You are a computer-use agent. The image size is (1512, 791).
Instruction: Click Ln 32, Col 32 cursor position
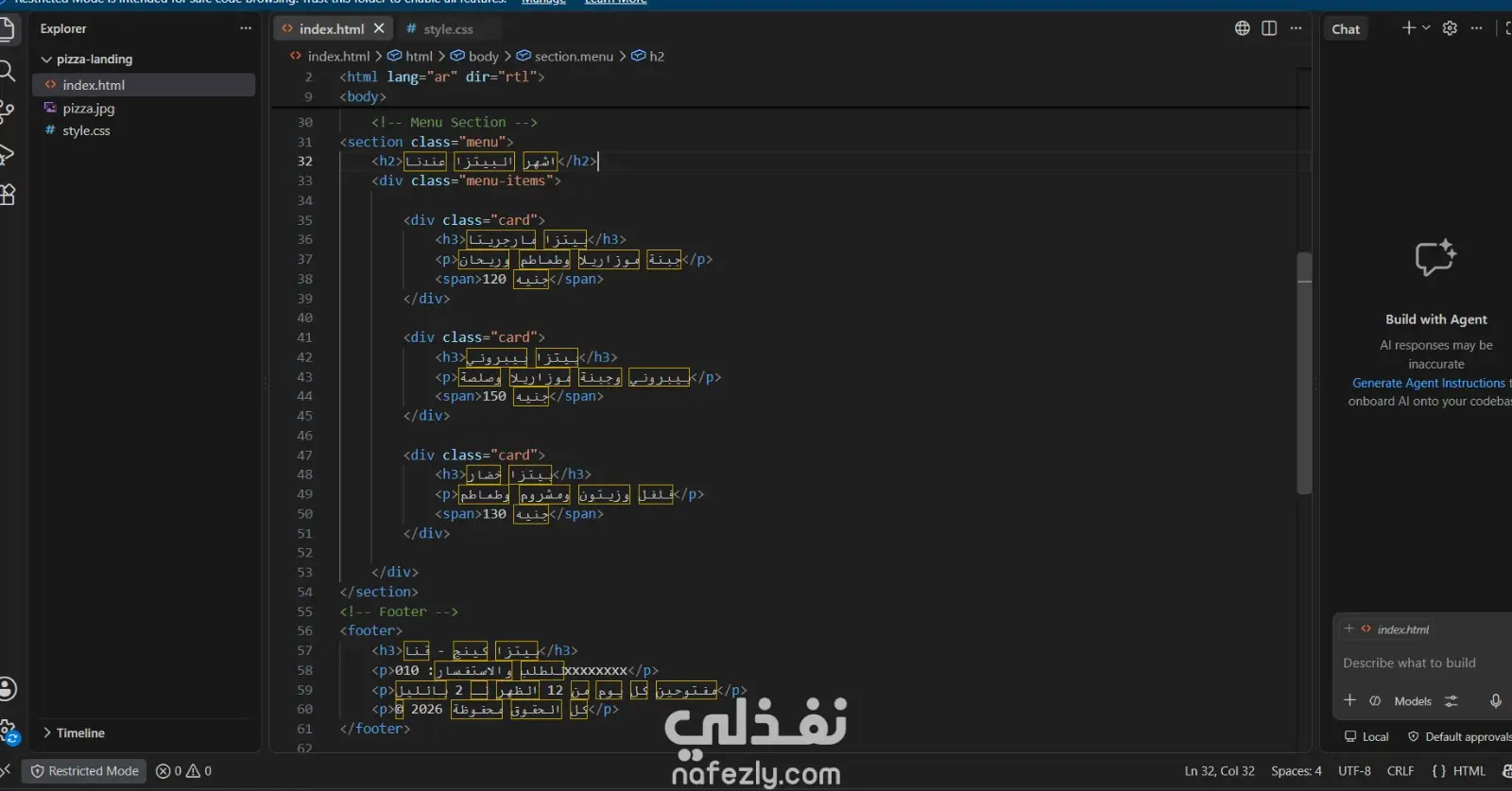tap(1219, 771)
